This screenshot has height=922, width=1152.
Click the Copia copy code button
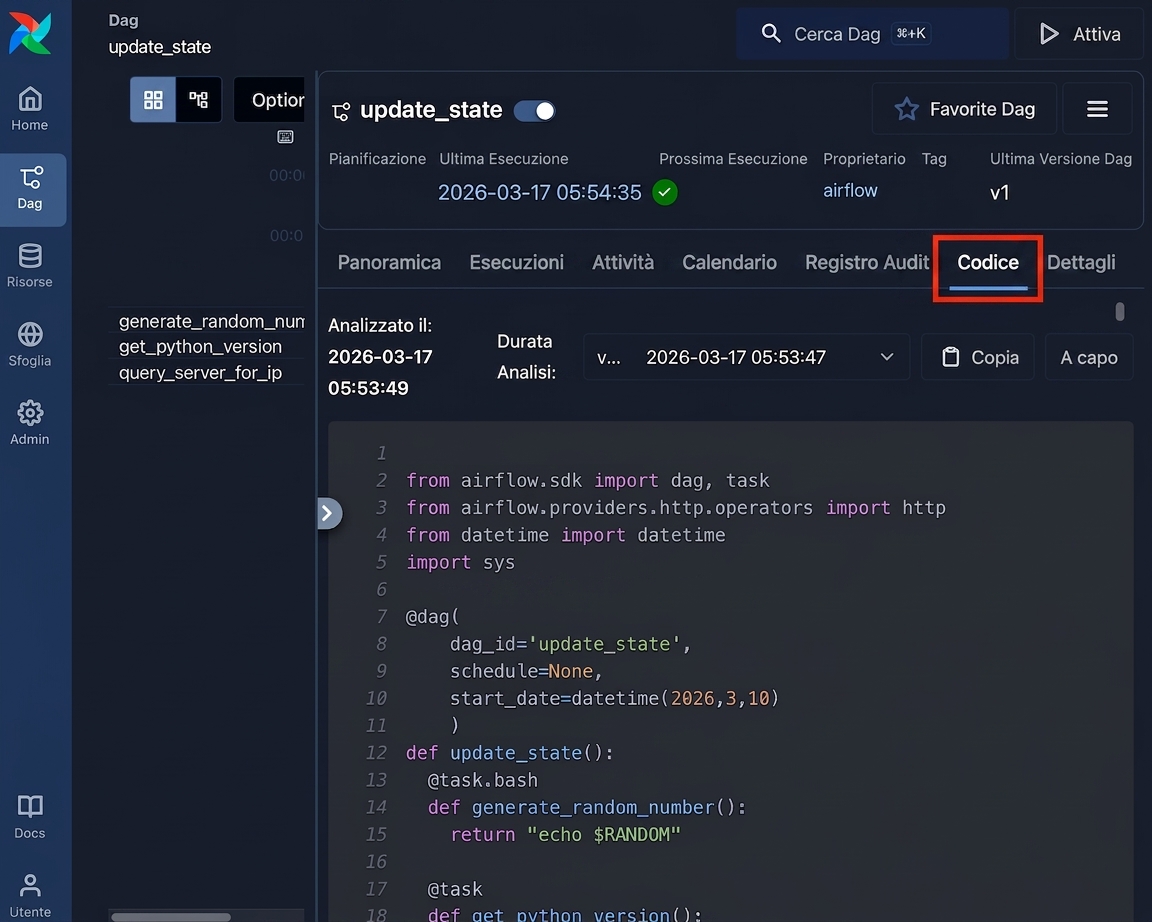click(979, 357)
